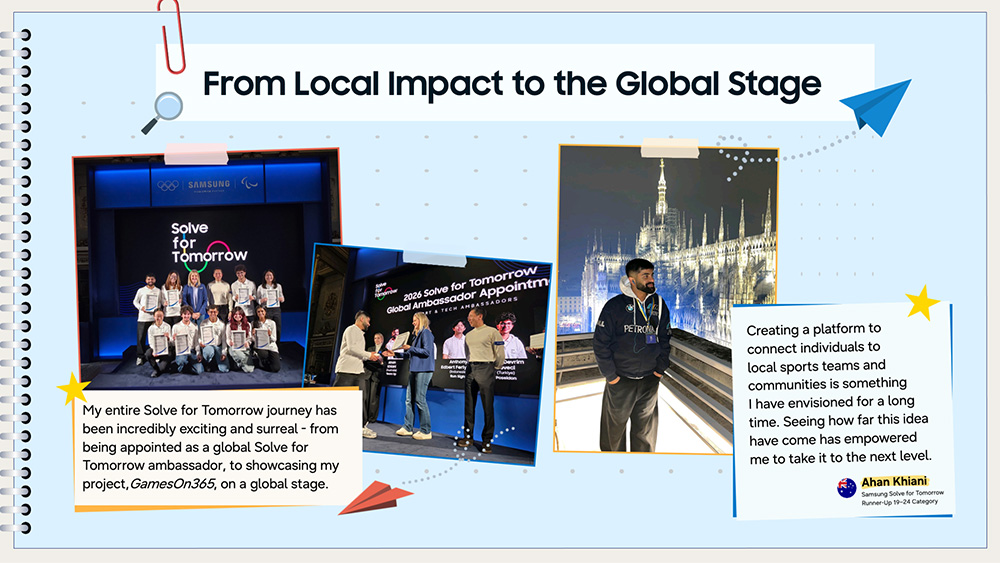Click the yellow star beside journey caption
The image size is (1000, 563).
click(73, 388)
